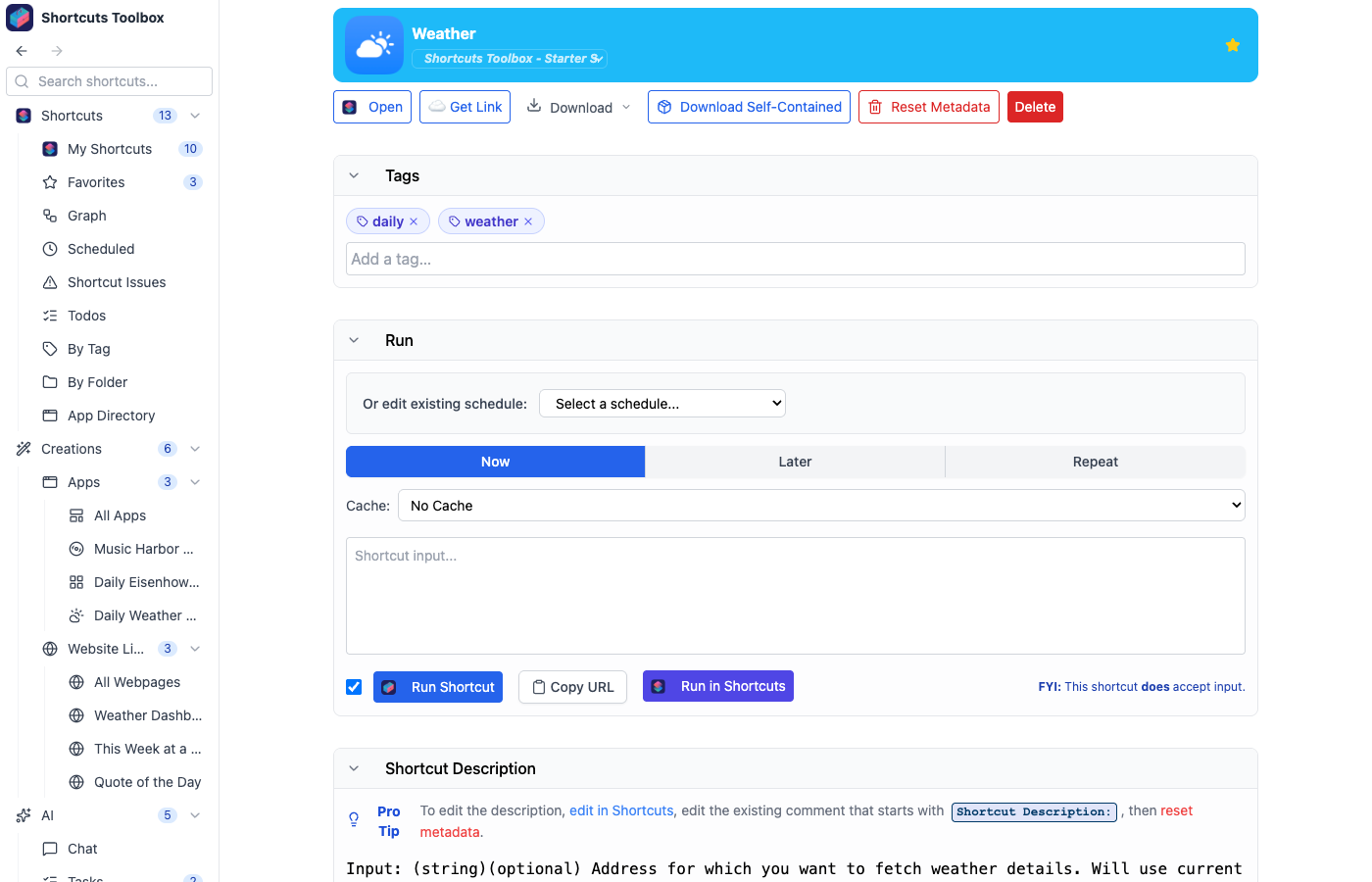The image size is (1372, 882).
Task: Select the Now tab
Action: (x=495, y=462)
